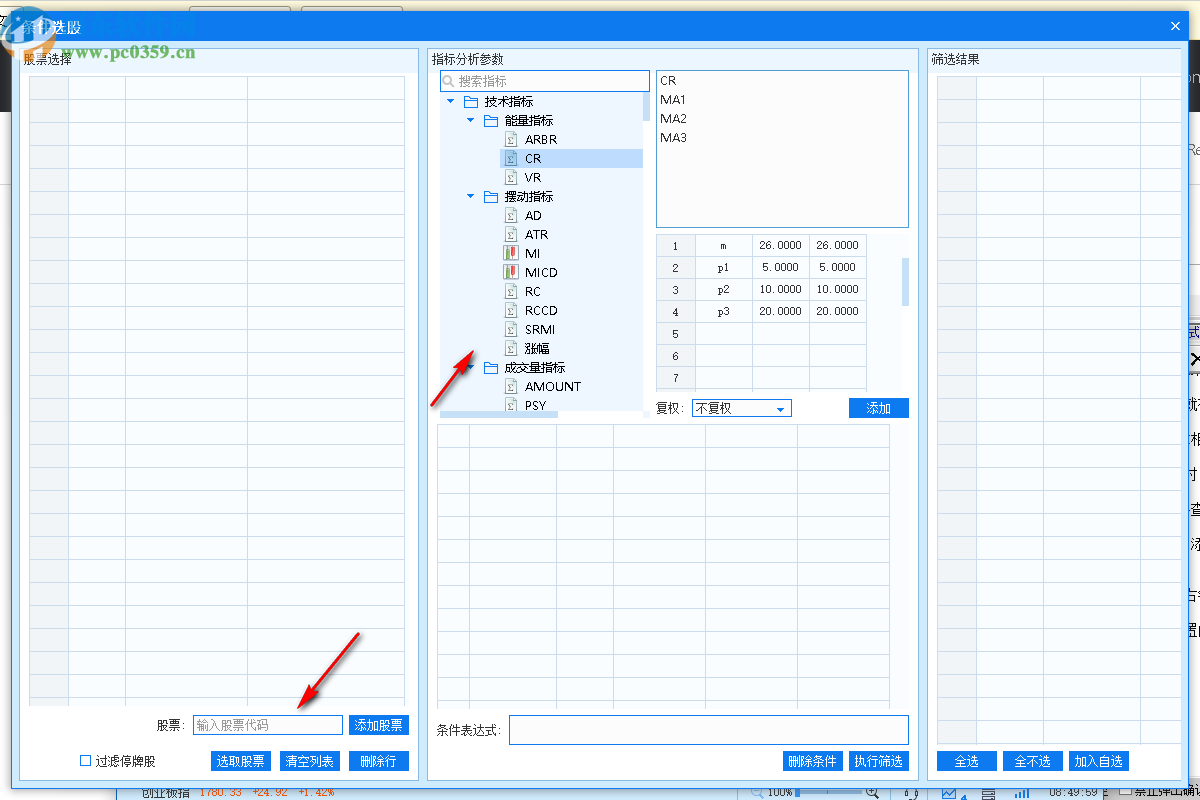Select the MICD candlestick indicator icon
Image resolution: width=1200 pixels, height=800 pixels.
[x=511, y=273]
